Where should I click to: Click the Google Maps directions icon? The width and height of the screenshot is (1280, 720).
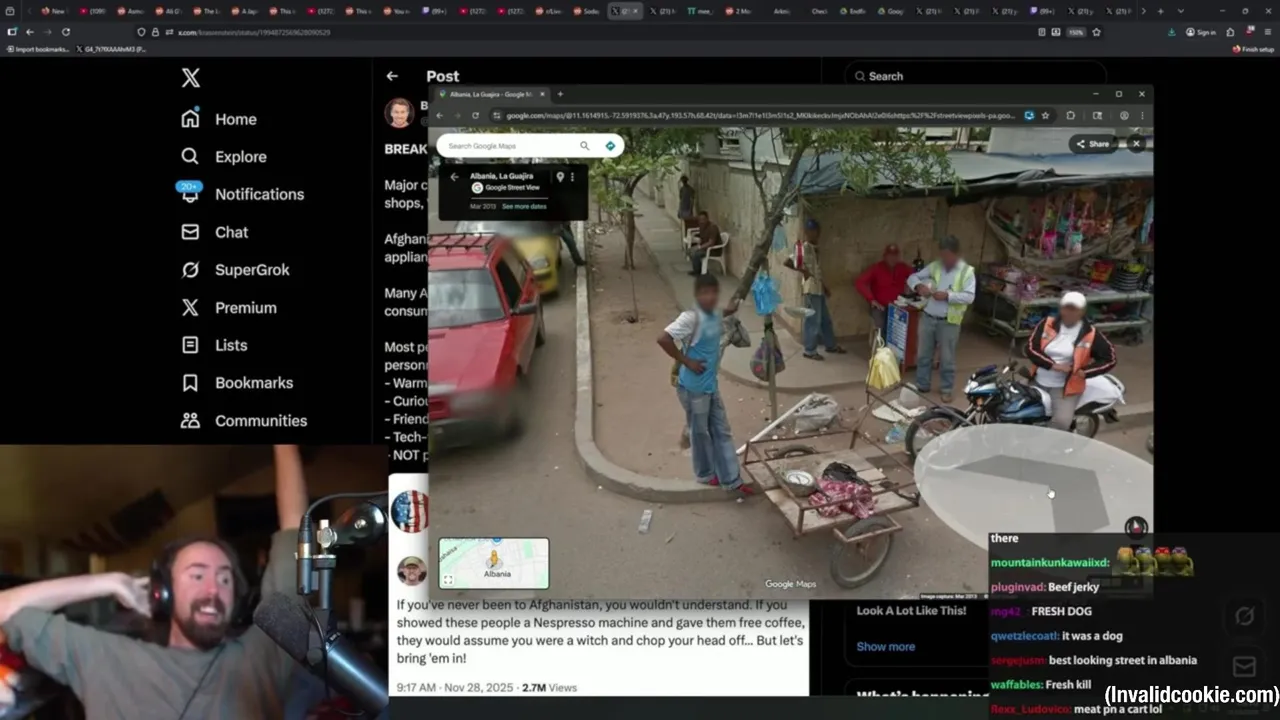[x=610, y=146]
